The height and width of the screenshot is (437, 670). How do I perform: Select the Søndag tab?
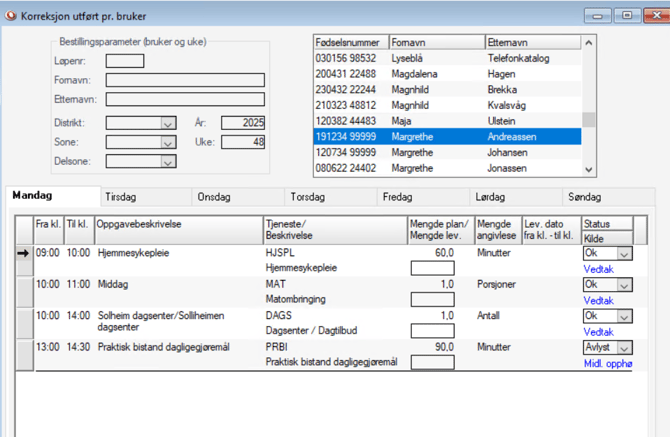(x=586, y=198)
